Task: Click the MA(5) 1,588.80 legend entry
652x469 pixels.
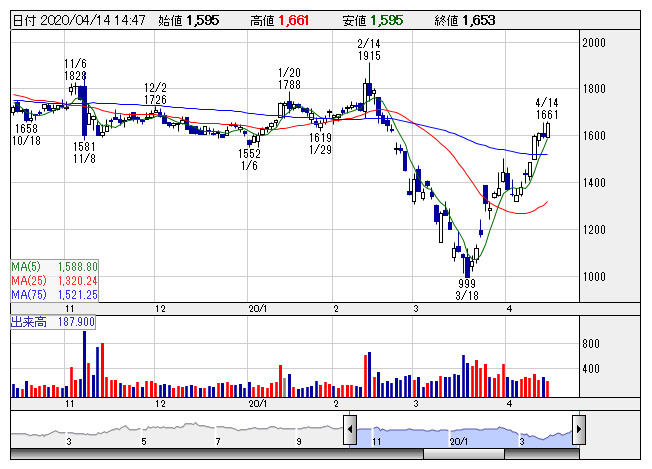Action: [x=54, y=267]
